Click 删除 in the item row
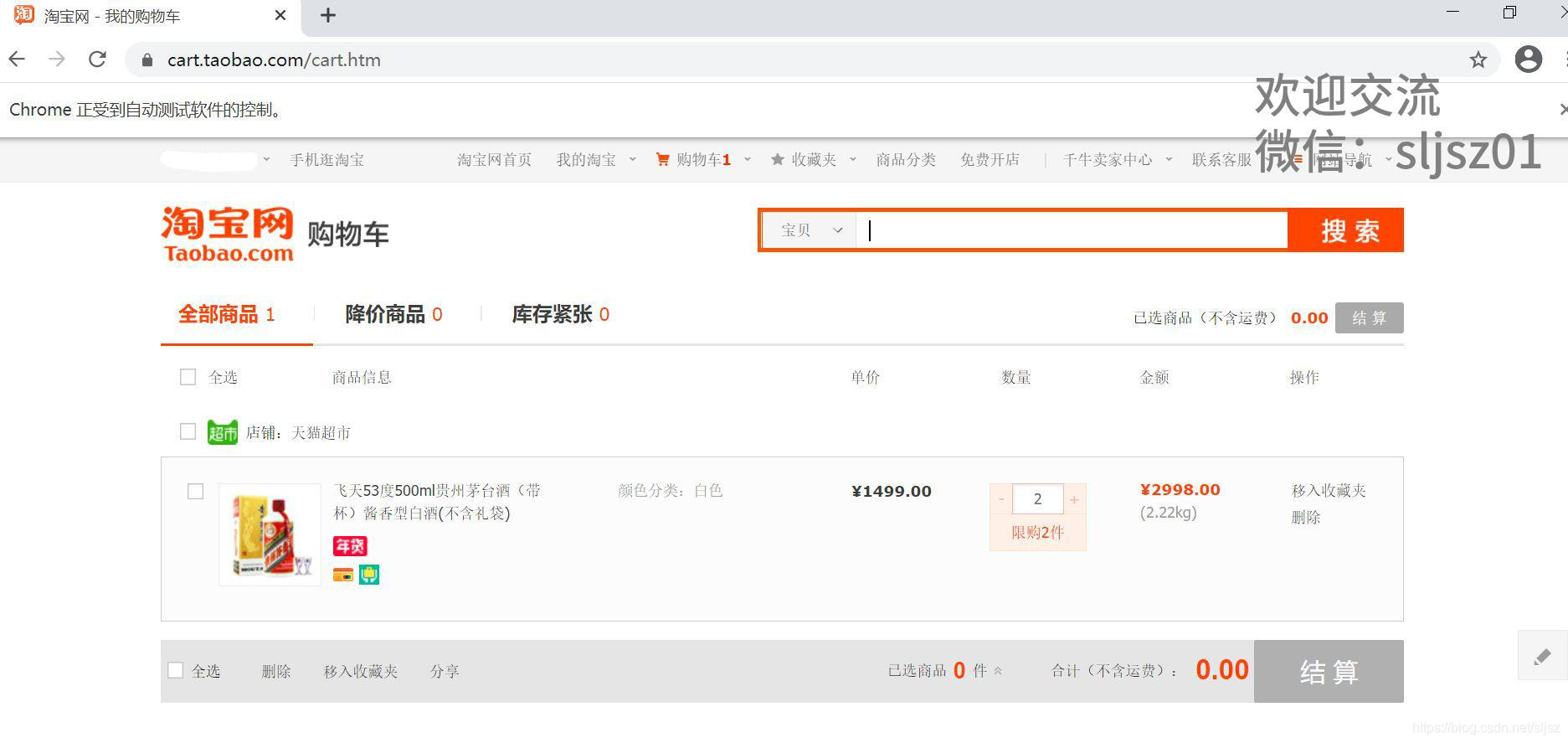The width and height of the screenshot is (1568, 743). (1306, 517)
